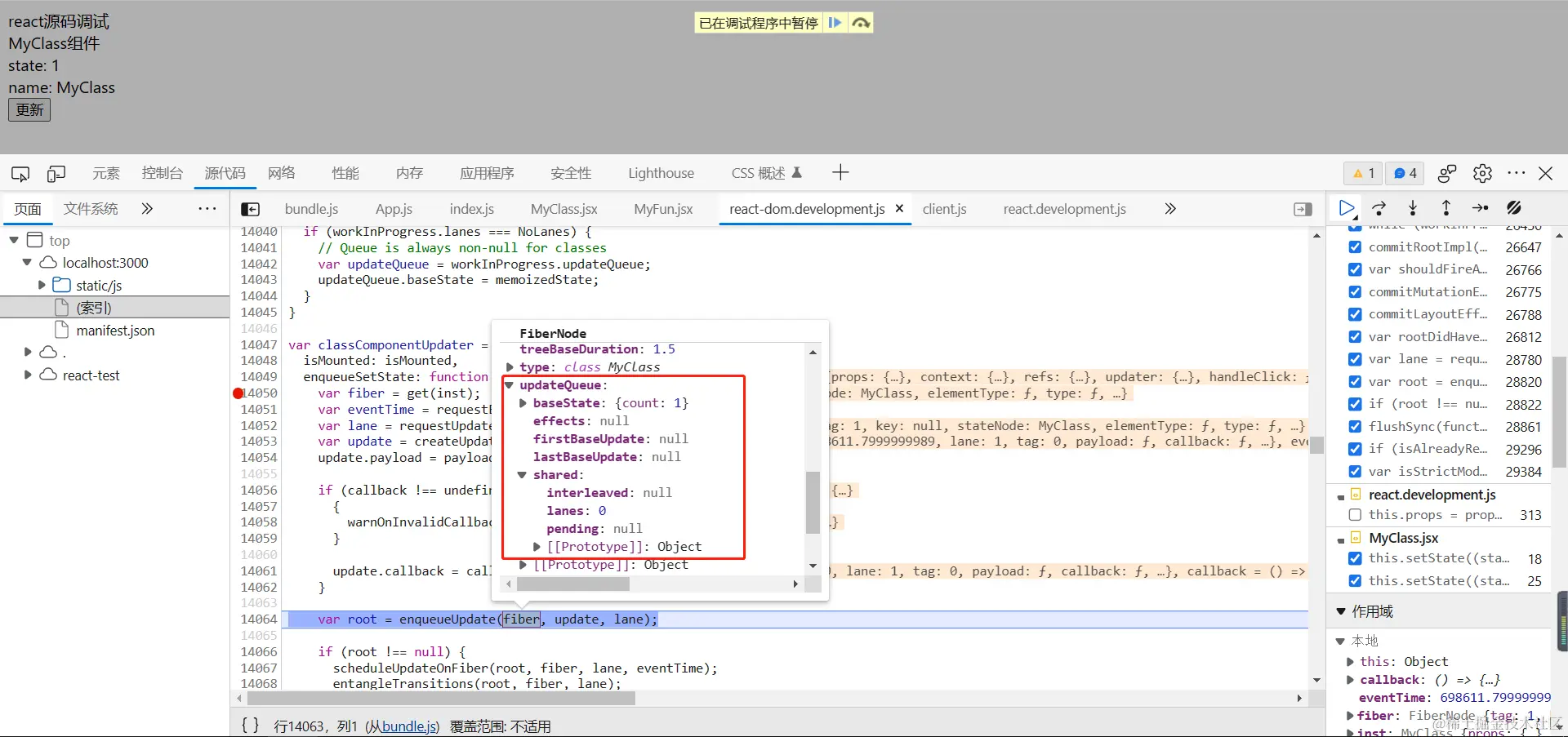The width and height of the screenshot is (1568, 737).
Task: Open the App.js source tab
Action: click(x=394, y=209)
